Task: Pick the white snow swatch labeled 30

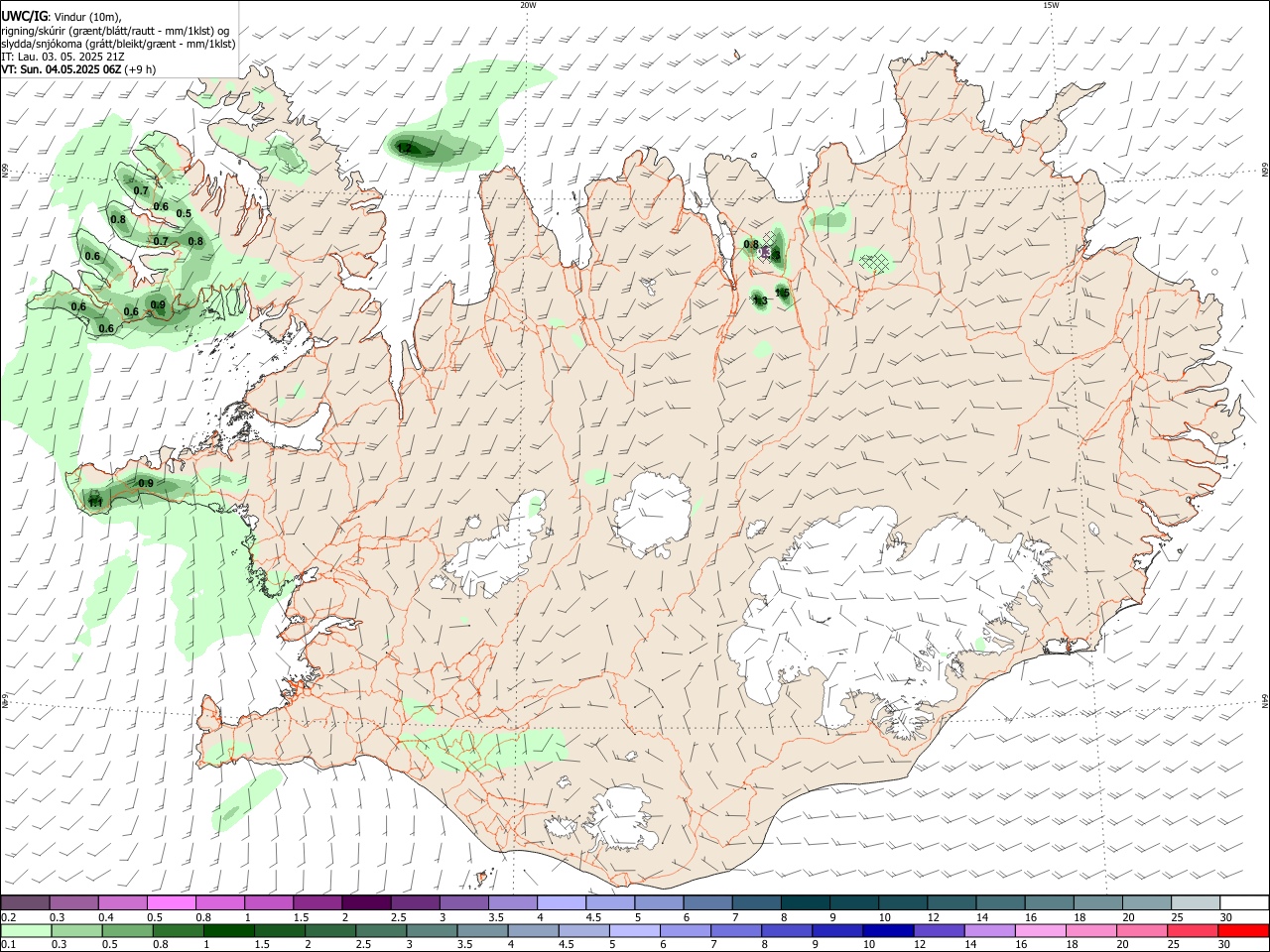Action: pos(1243,903)
